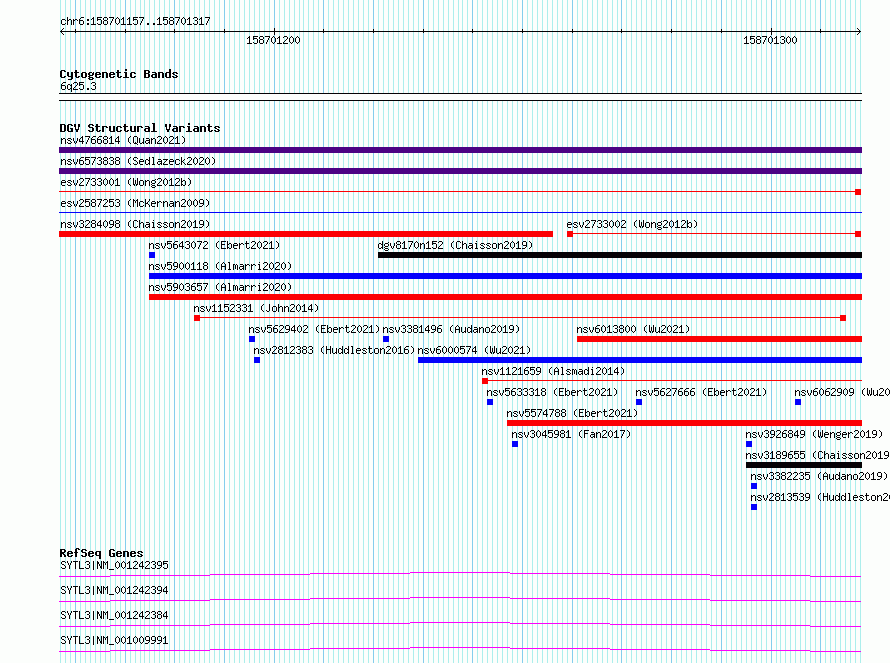Click the nsv6000574 (Wu2021) blue bar

click(640, 360)
